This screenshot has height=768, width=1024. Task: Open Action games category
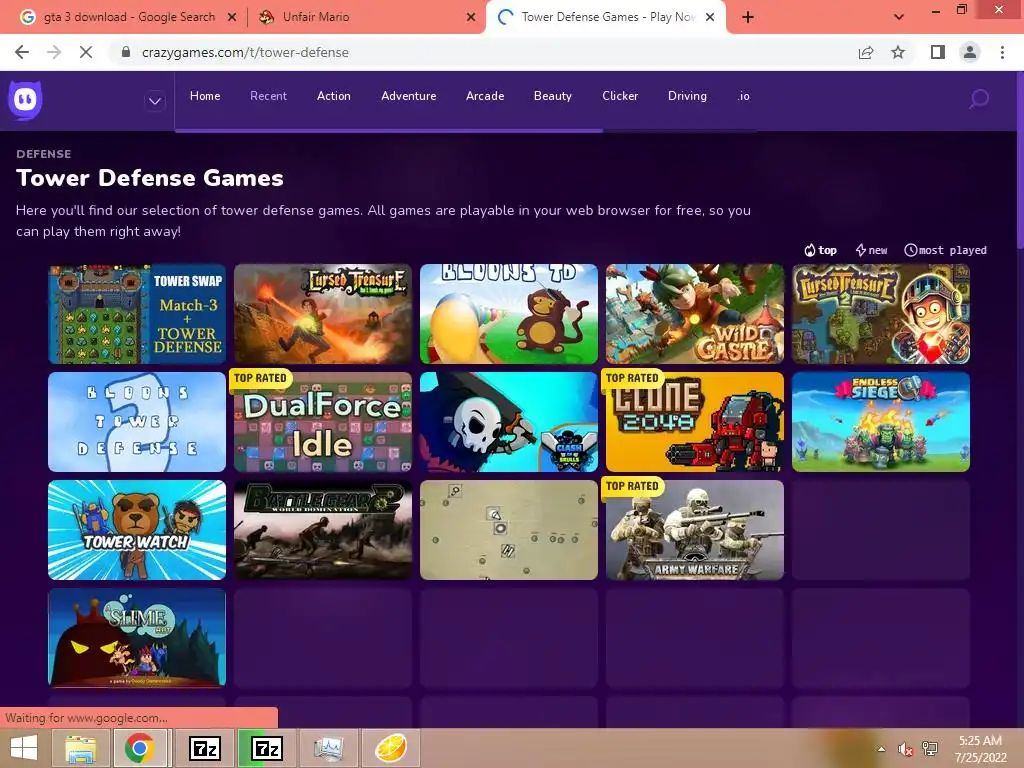pyautogui.click(x=334, y=96)
